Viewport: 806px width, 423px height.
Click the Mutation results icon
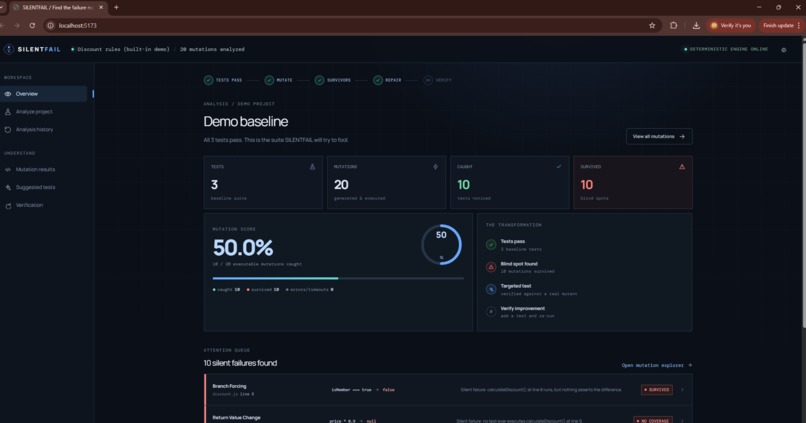(x=8, y=169)
